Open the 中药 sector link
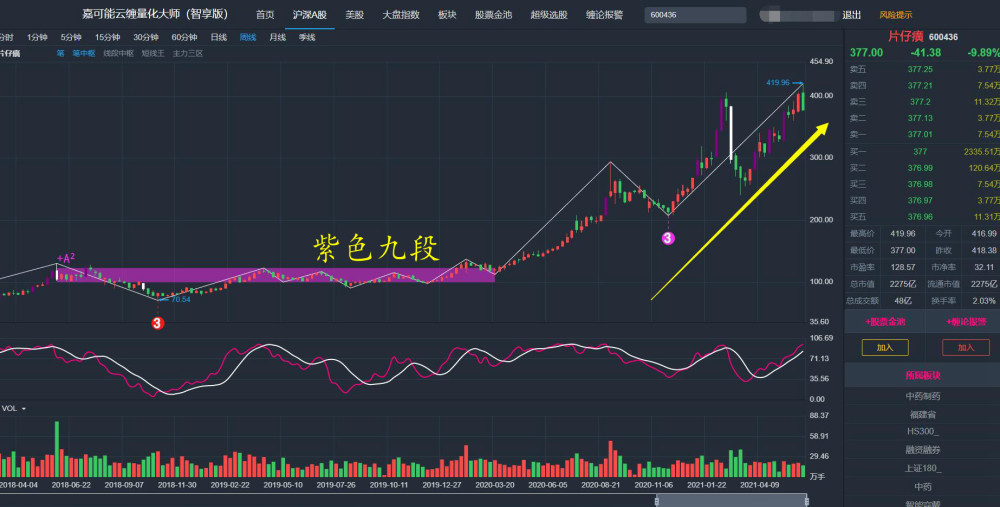Screen dimensions: 1000x507 click(923, 487)
